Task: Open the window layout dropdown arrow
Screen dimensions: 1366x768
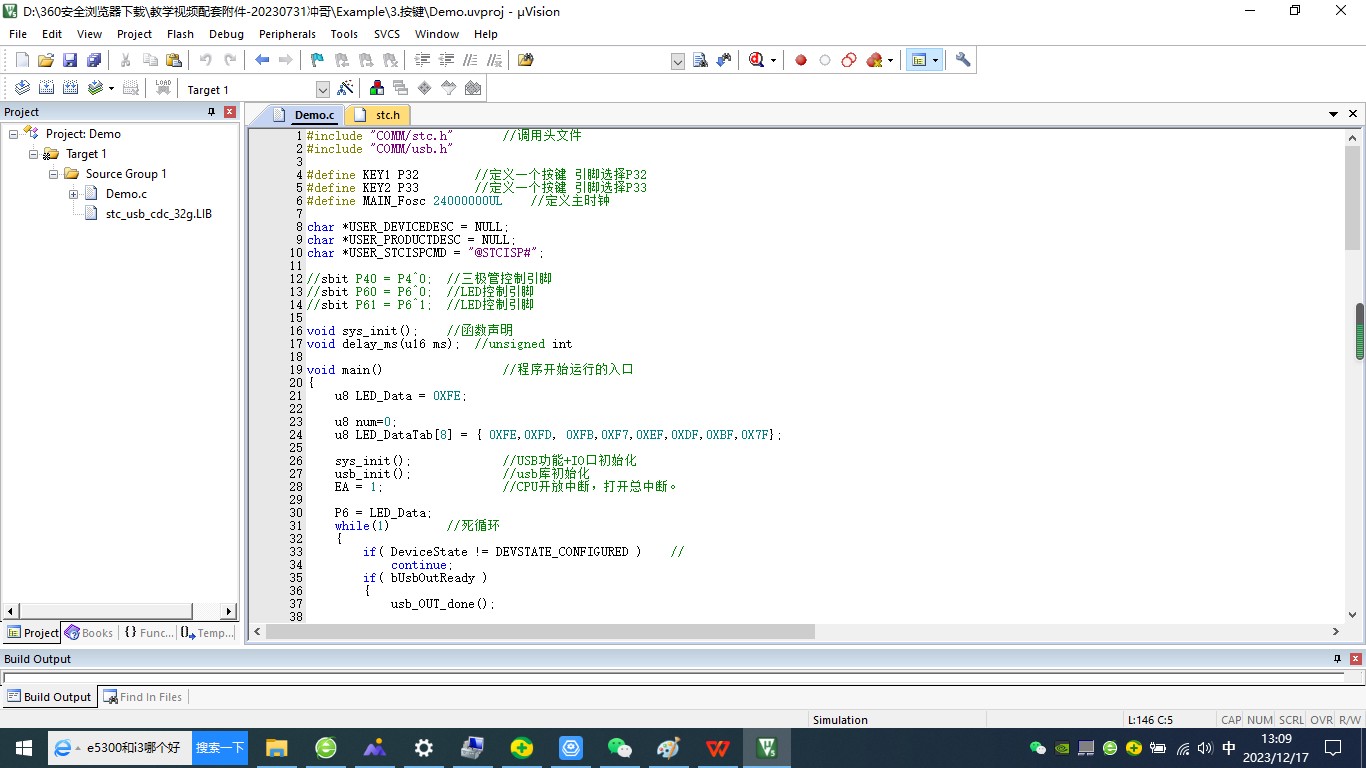Action: click(x=935, y=60)
